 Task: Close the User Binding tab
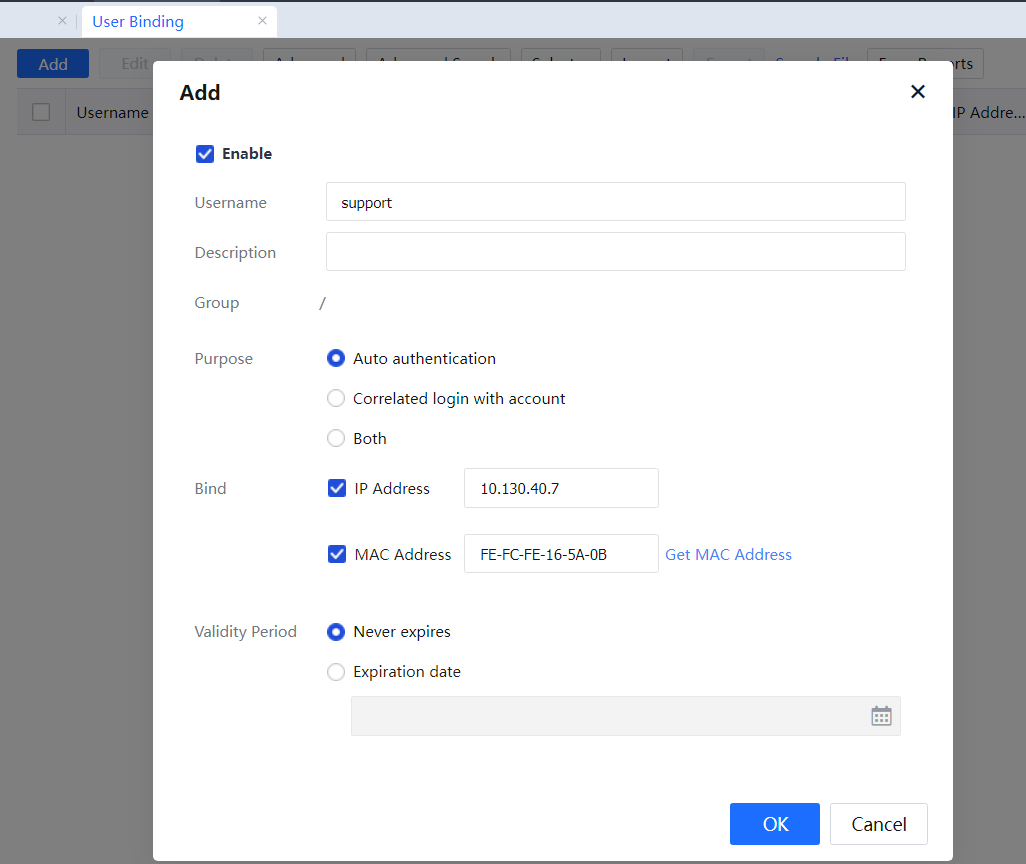(262, 21)
